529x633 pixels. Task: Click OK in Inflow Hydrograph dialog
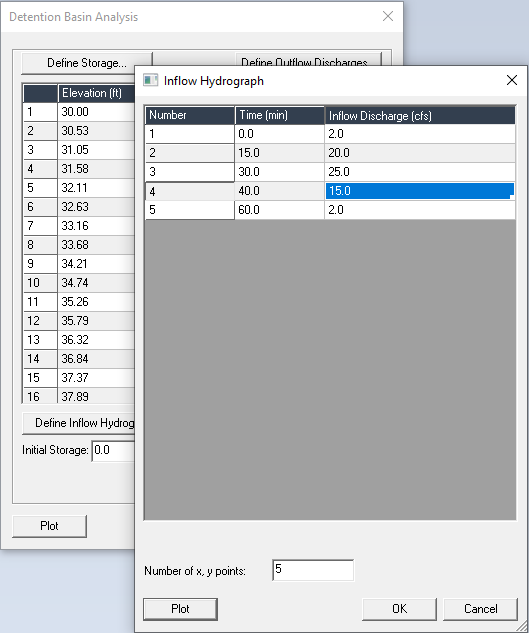399,609
